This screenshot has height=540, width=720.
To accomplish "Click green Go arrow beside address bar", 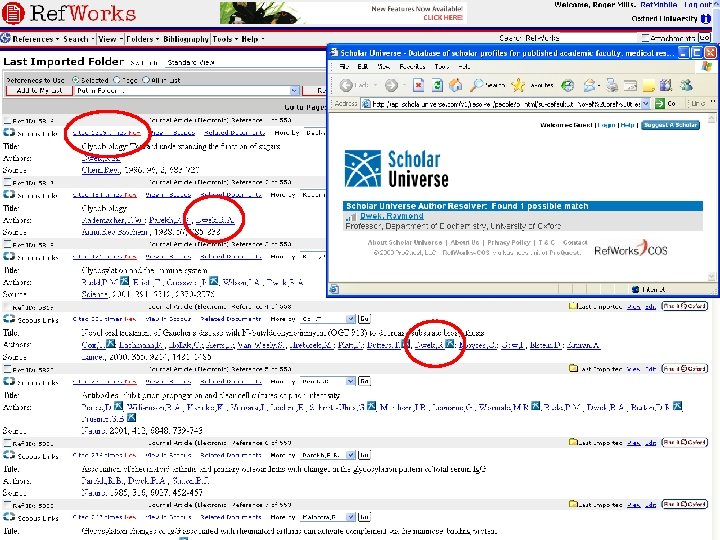I will pyautogui.click(x=660, y=104).
